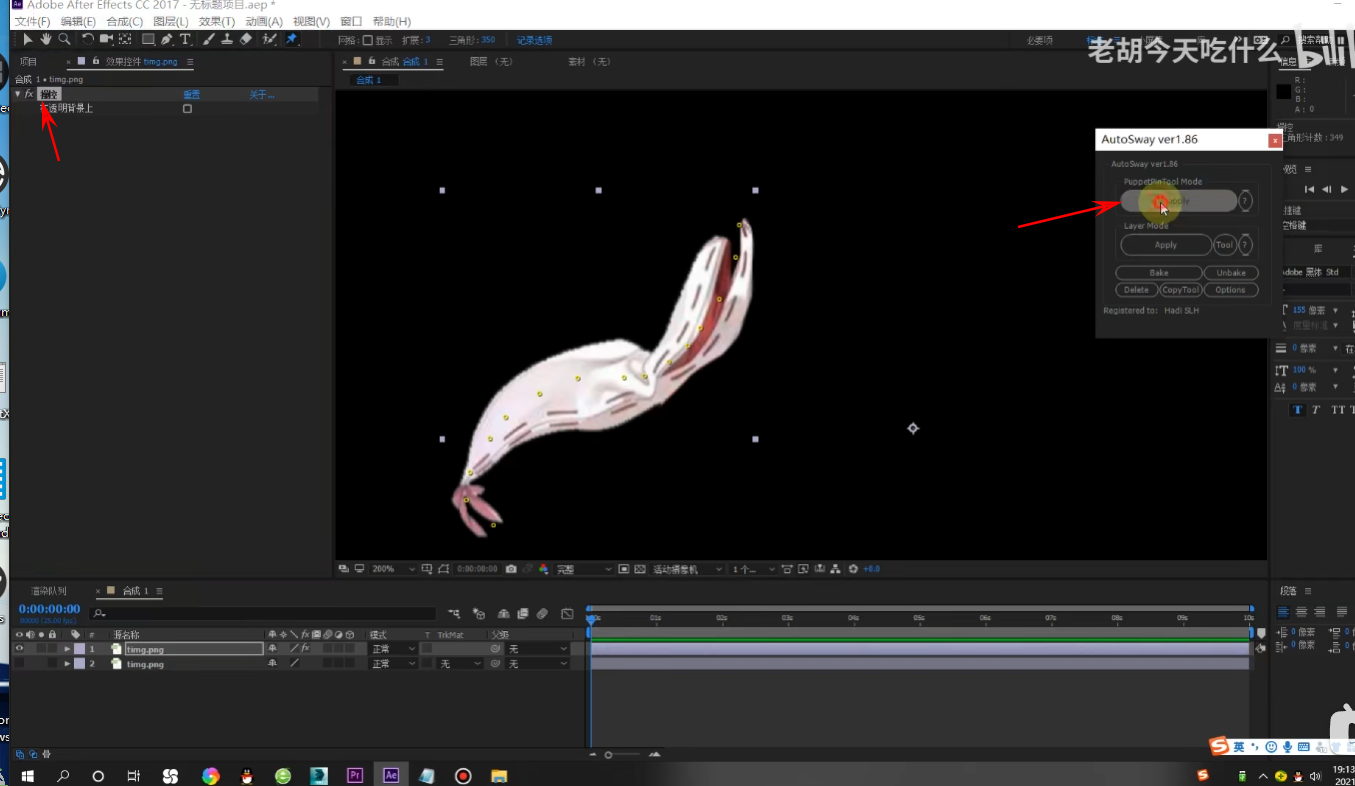Expand layer 2 timg.png properties
This screenshot has width=1355, height=786.
click(x=67, y=664)
